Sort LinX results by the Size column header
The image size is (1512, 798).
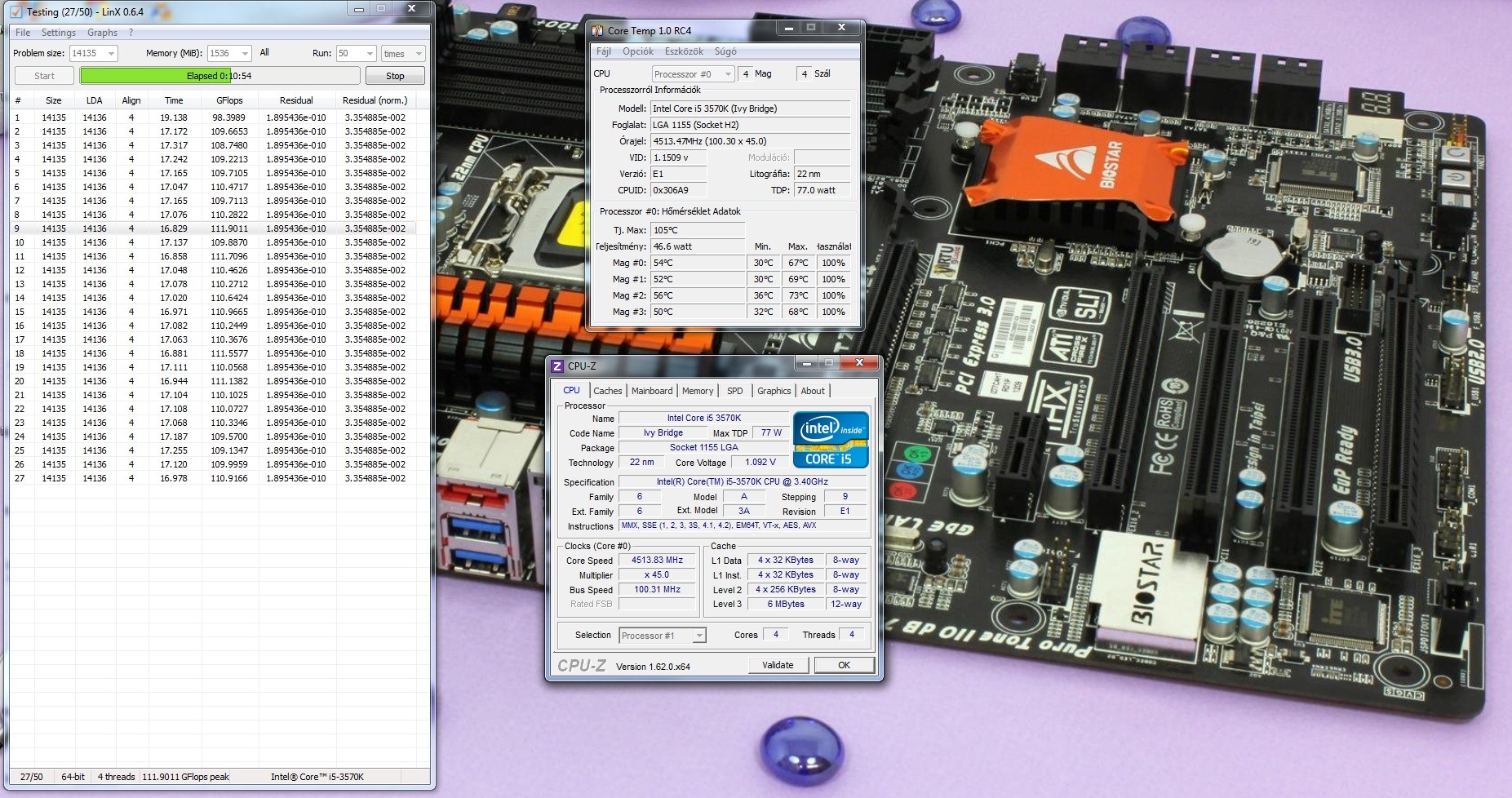(x=54, y=100)
